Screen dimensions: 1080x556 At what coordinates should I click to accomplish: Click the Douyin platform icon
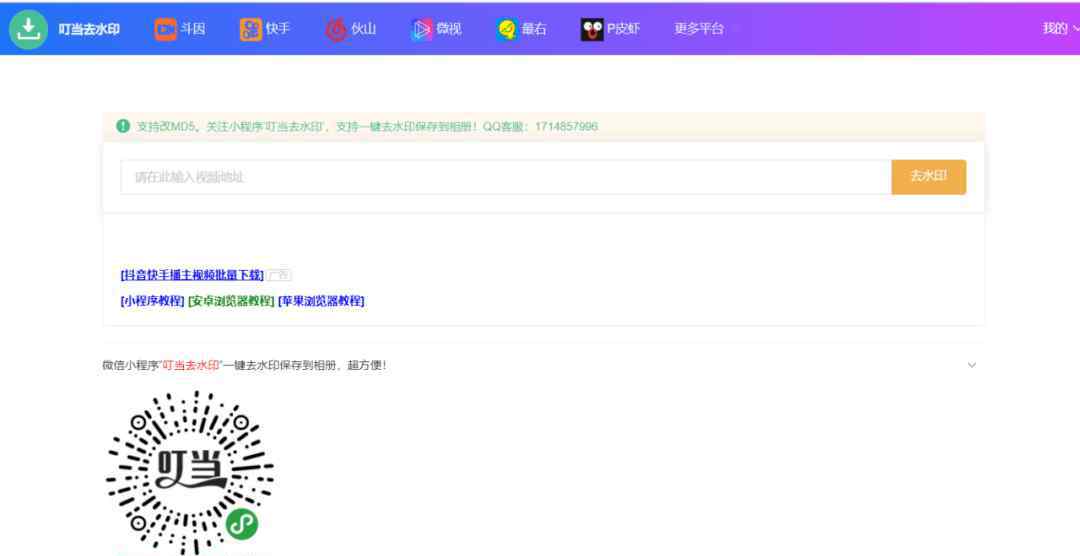click(x=165, y=29)
